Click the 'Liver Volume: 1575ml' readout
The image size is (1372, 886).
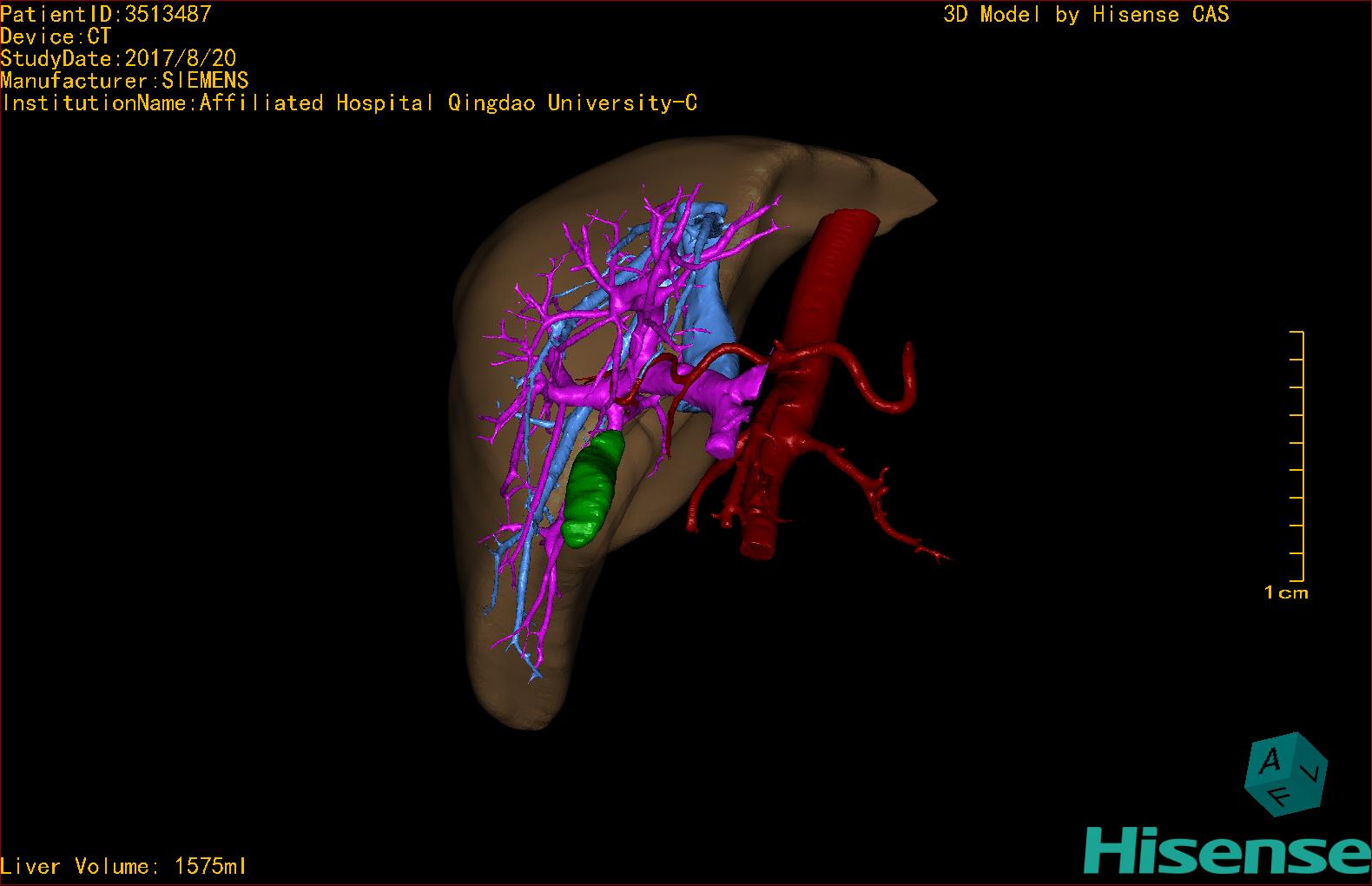pos(123,866)
